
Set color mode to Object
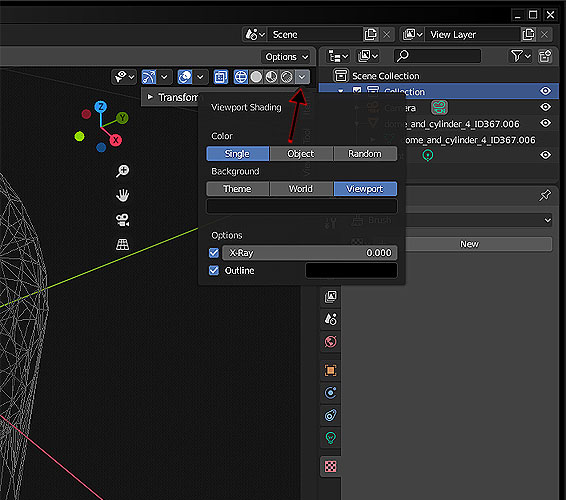301,154
